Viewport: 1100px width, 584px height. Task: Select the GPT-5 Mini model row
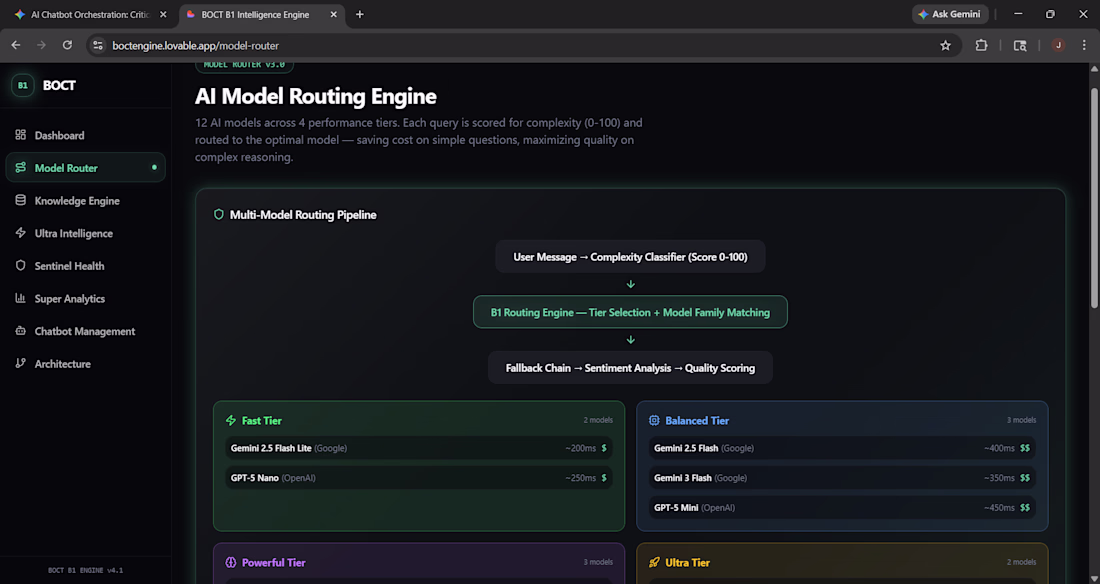pyautogui.click(x=842, y=507)
